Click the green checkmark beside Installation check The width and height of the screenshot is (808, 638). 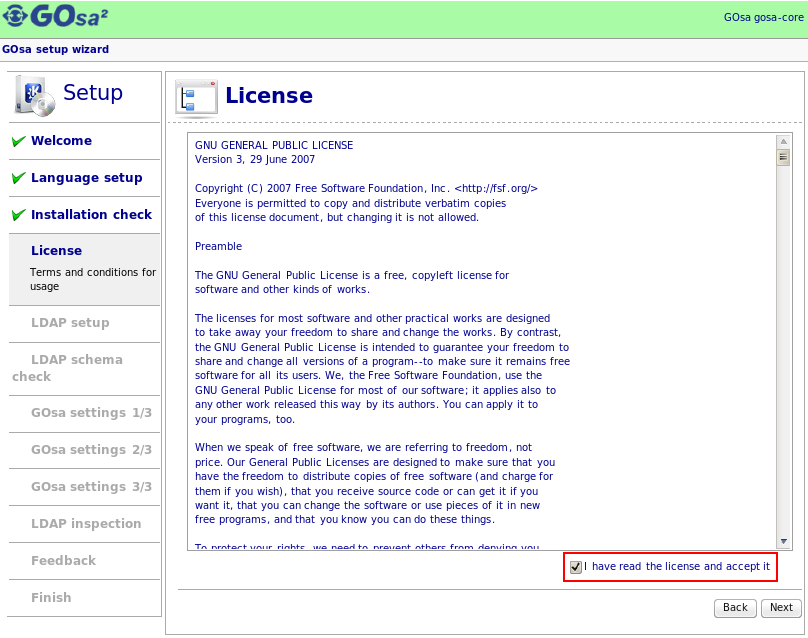tap(18, 216)
